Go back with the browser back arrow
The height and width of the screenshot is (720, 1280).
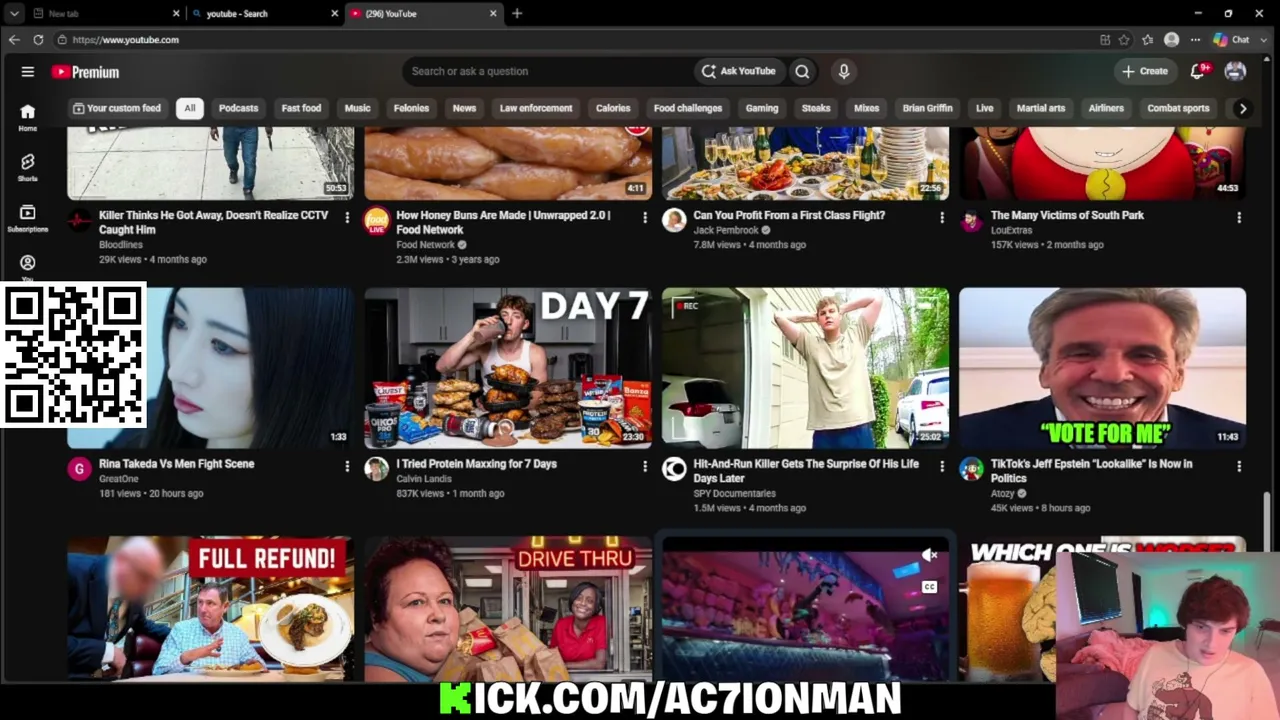(14, 40)
